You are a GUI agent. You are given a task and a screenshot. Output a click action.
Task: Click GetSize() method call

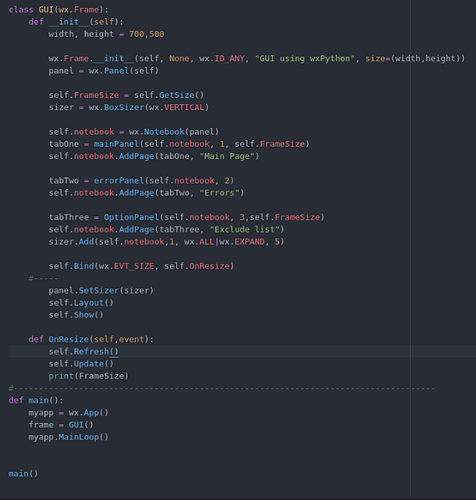click(x=181, y=95)
